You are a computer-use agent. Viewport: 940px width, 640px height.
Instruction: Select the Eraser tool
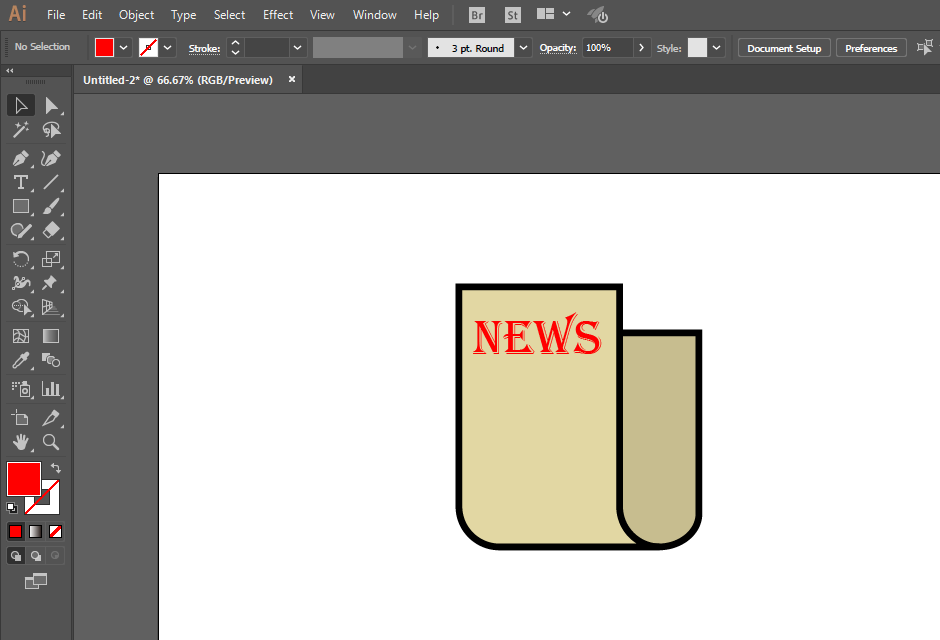(x=52, y=230)
